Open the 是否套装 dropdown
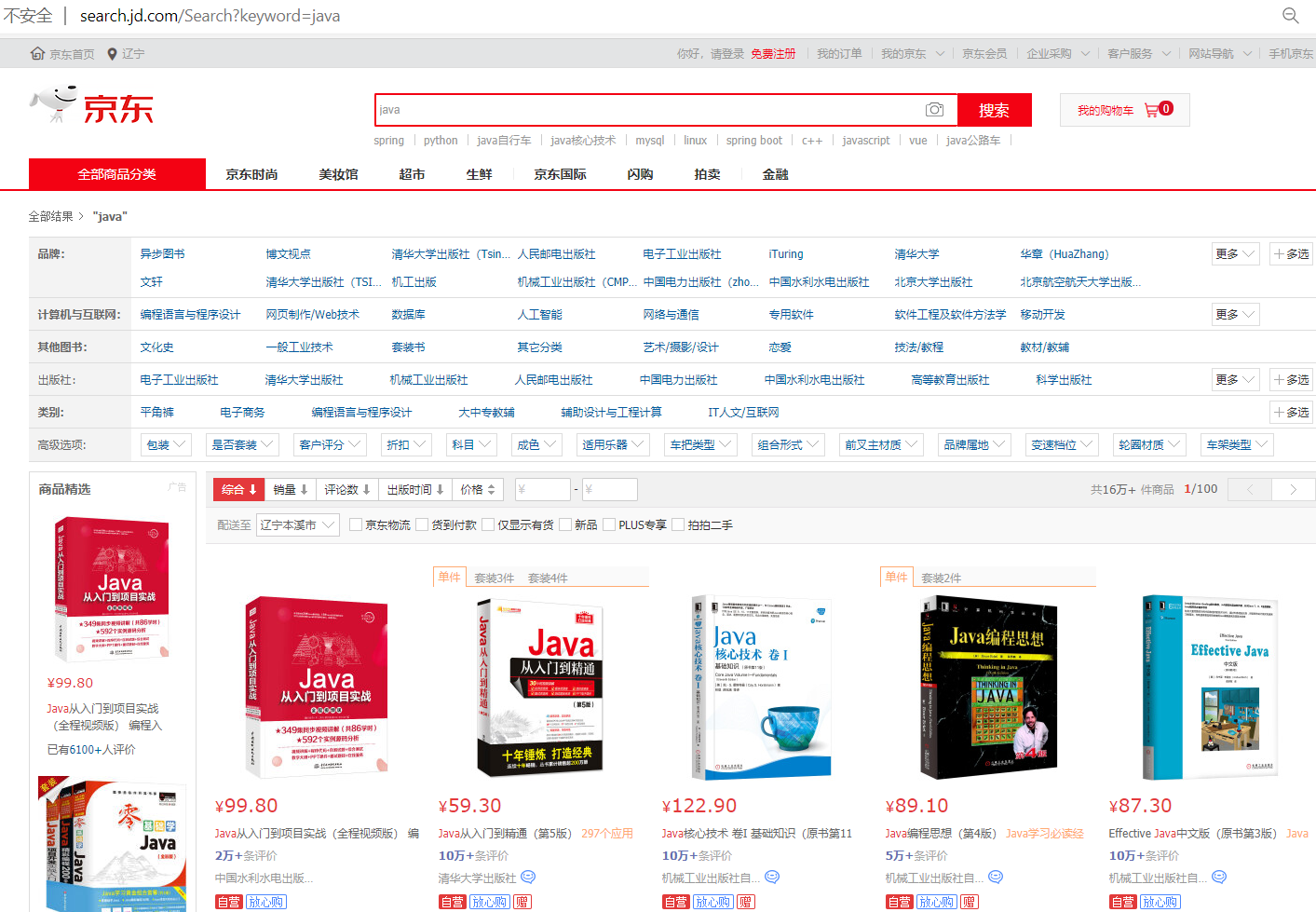The height and width of the screenshot is (912, 1316). 241,444
